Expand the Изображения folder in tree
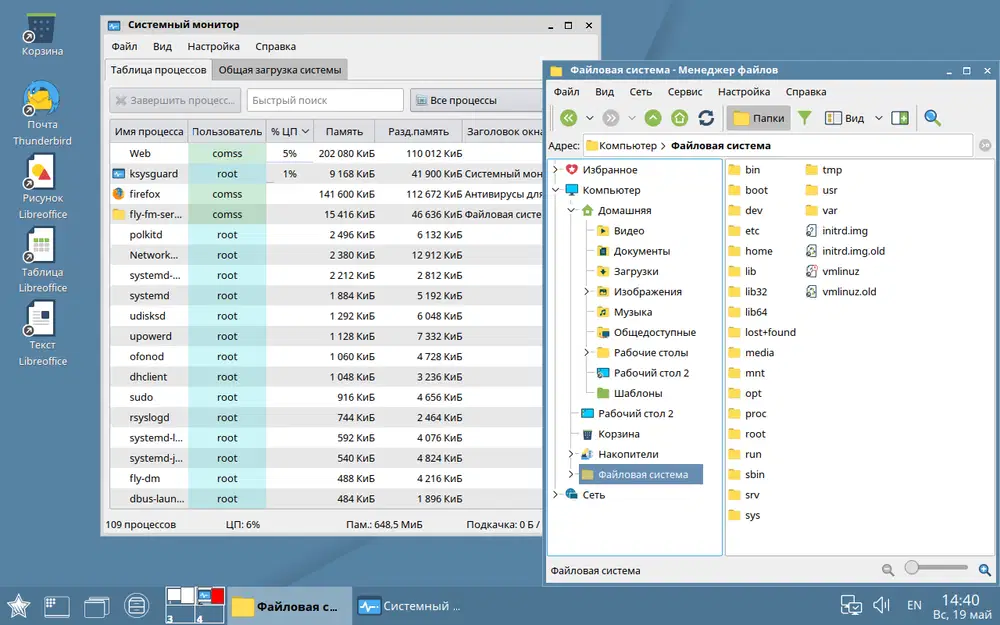 [587, 292]
